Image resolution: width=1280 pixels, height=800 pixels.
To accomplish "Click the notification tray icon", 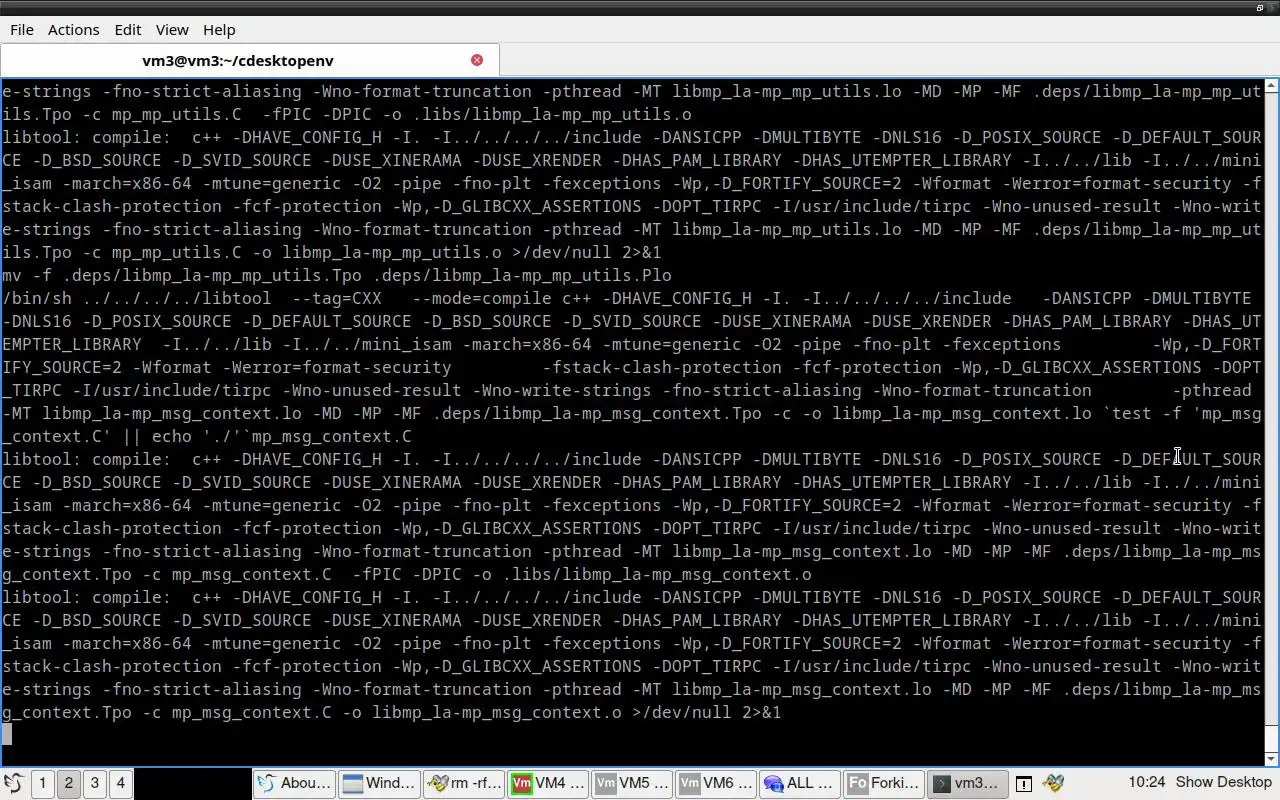I will coord(1024,784).
